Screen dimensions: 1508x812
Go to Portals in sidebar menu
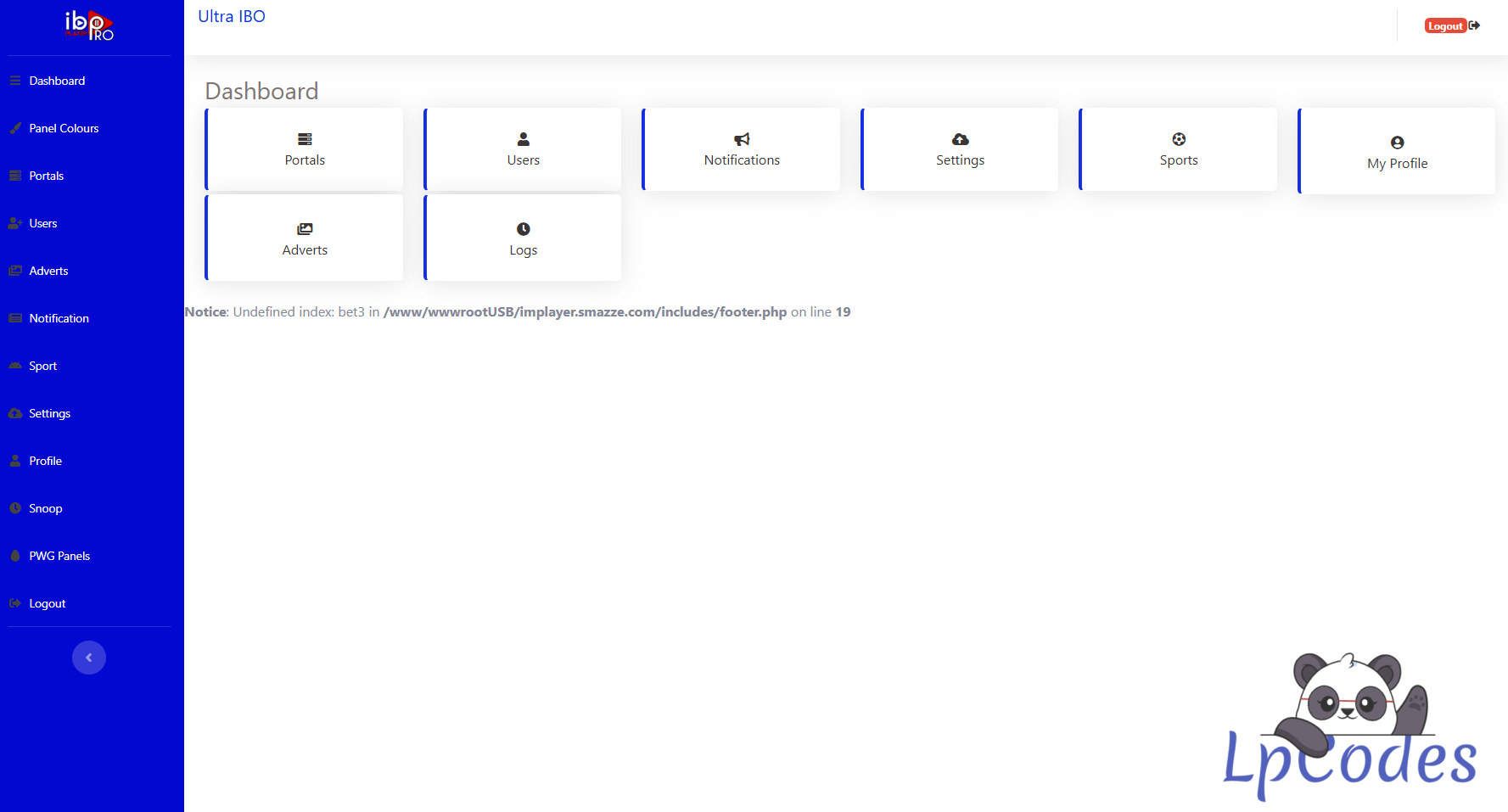(x=47, y=176)
